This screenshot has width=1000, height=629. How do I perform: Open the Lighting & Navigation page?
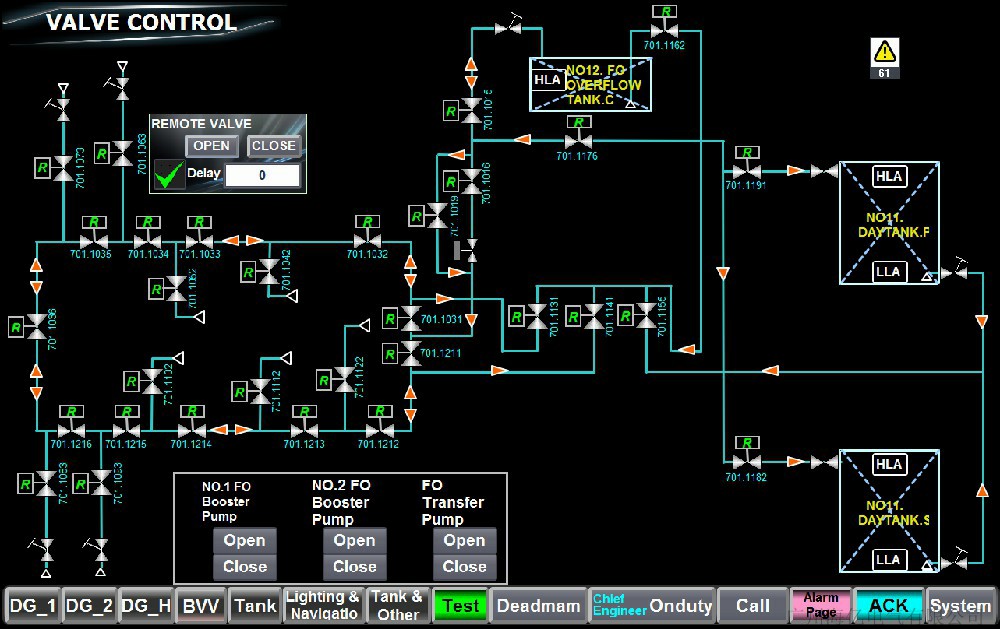(323, 605)
